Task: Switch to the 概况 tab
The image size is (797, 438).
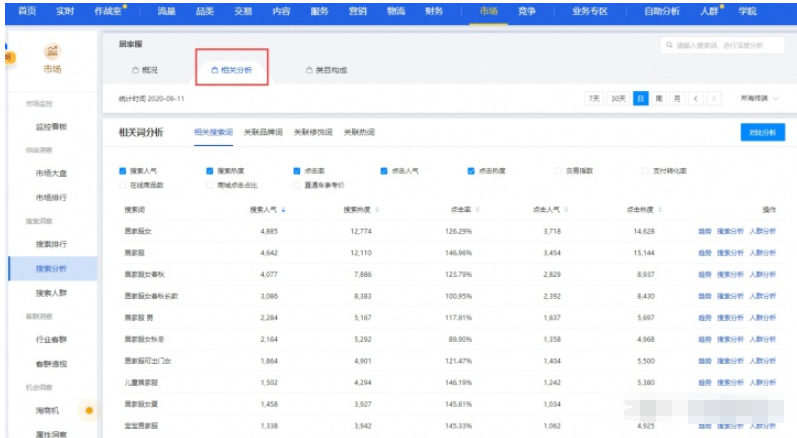Action: [145, 70]
